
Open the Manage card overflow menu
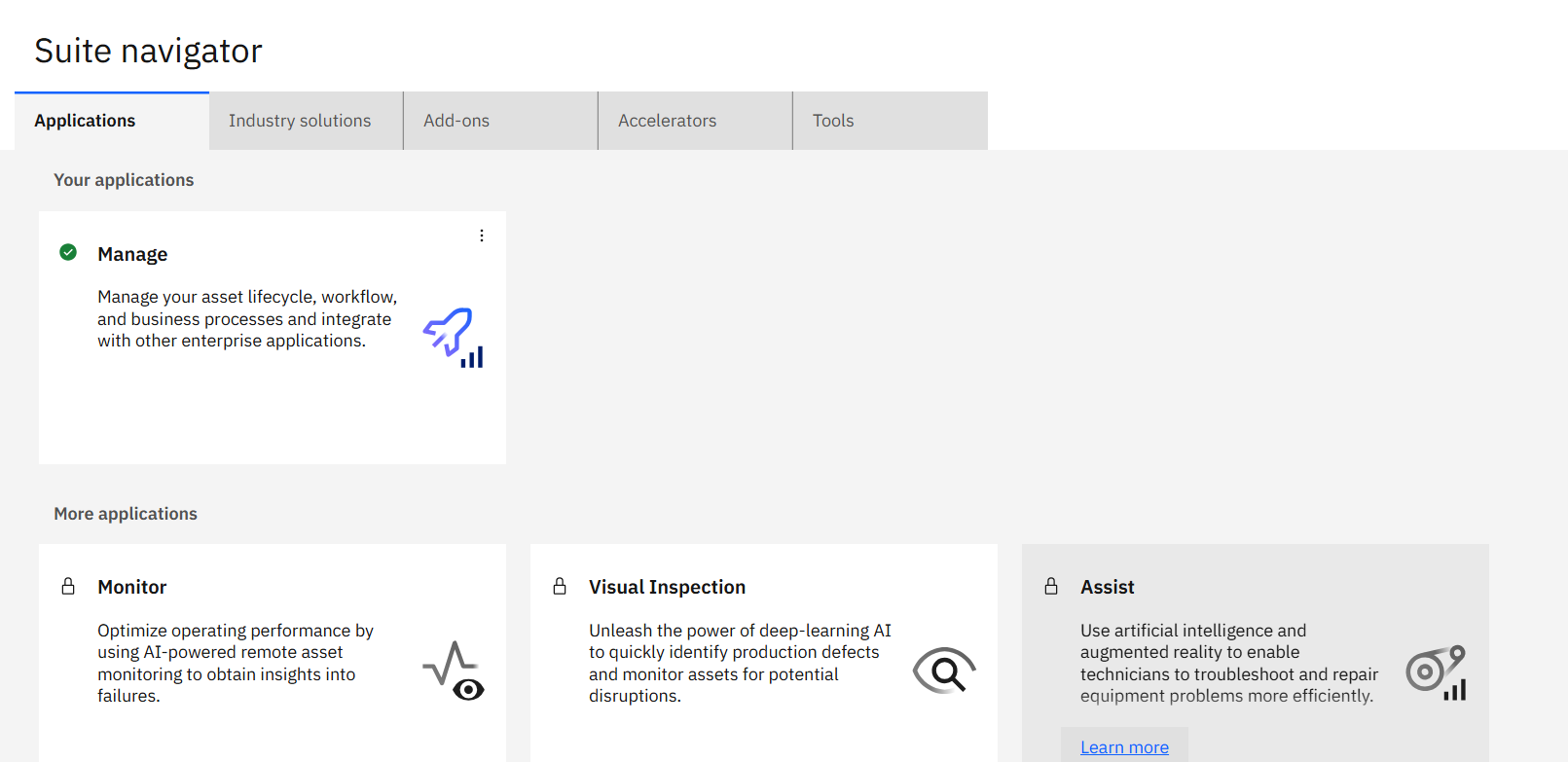482,236
